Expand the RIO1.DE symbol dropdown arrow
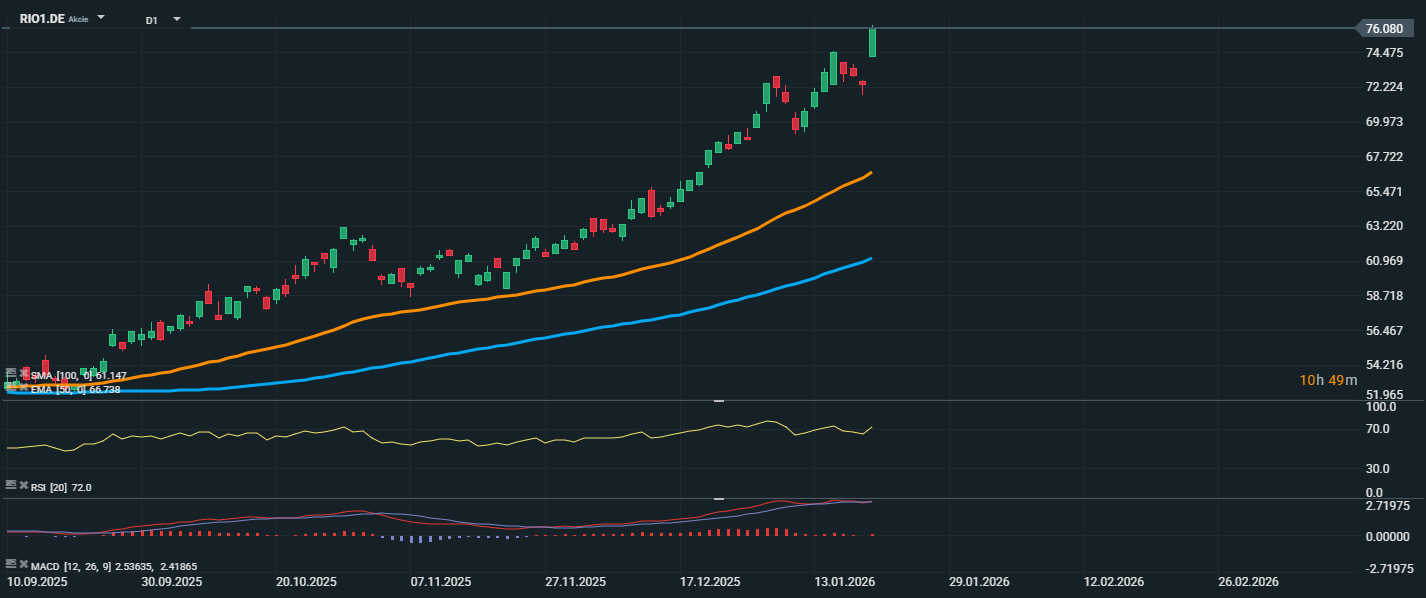The height and width of the screenshot is (598, 1426). (x=101, y=19)
